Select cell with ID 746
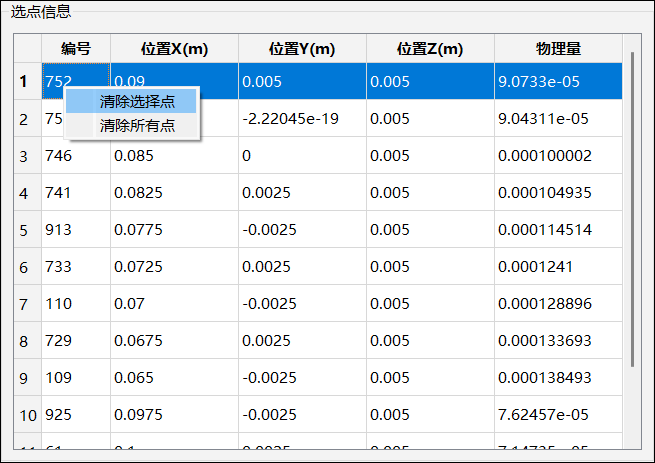Image resolution: width=655 pixels, height=463 pixels. 76,156
